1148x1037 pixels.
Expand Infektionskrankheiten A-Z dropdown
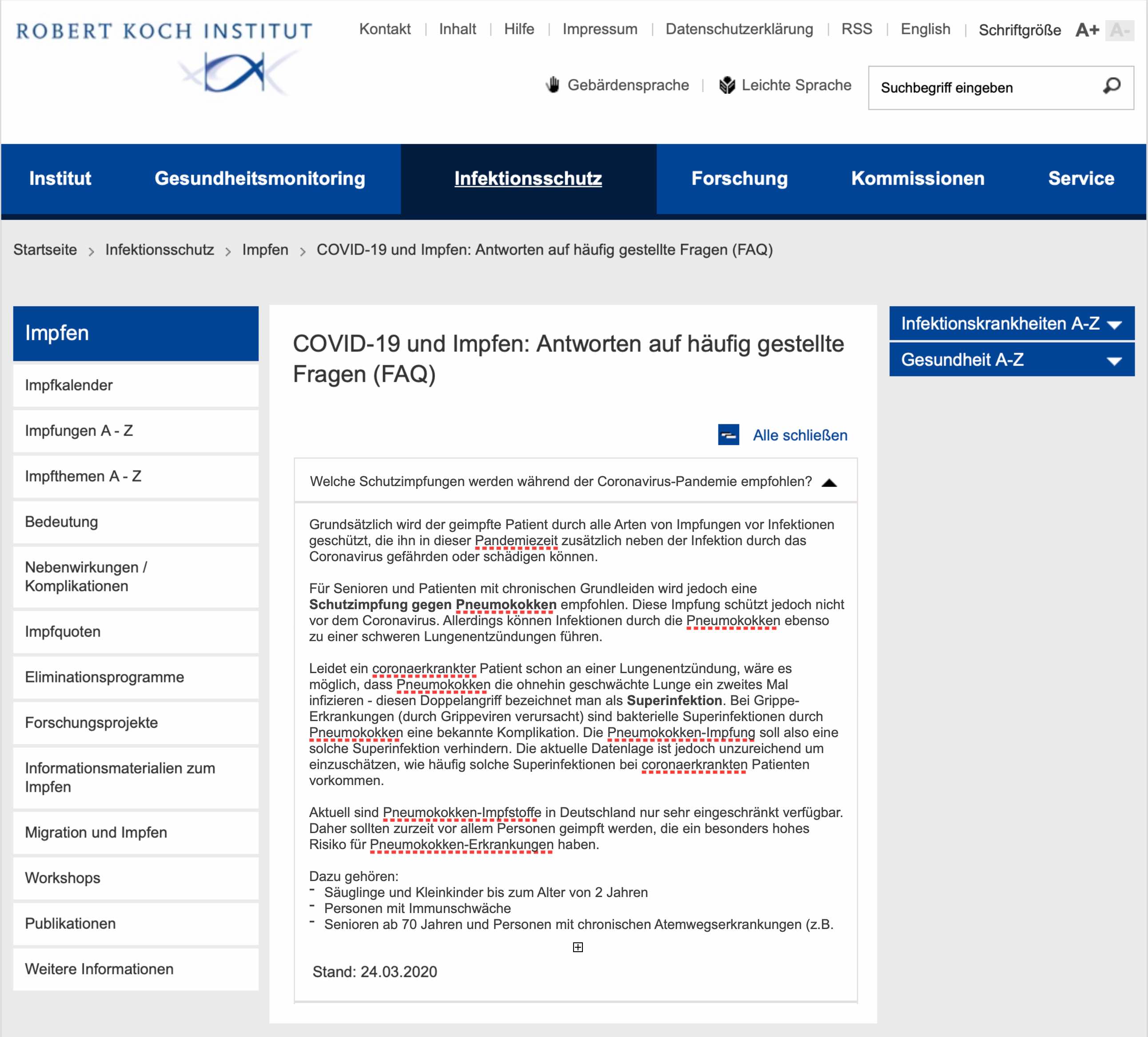1114,325
